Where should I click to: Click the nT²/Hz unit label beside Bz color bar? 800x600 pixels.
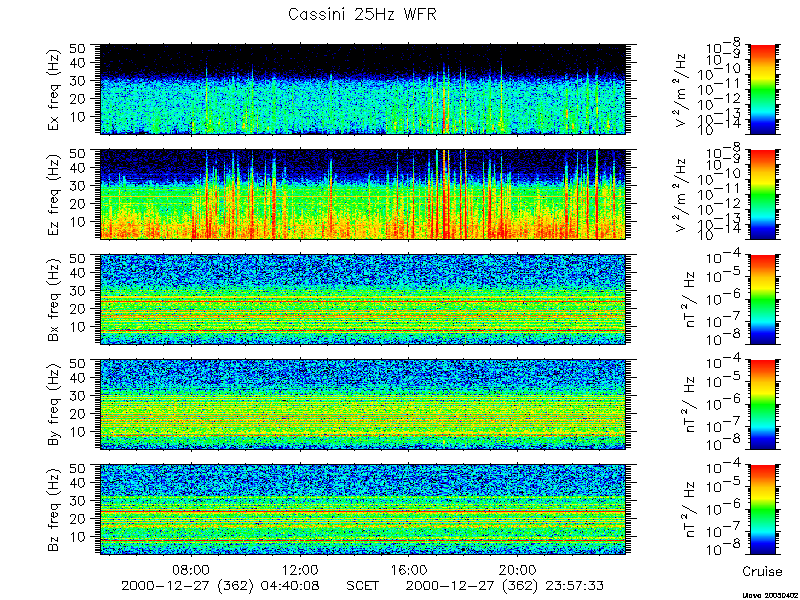(x=689, y=510)
